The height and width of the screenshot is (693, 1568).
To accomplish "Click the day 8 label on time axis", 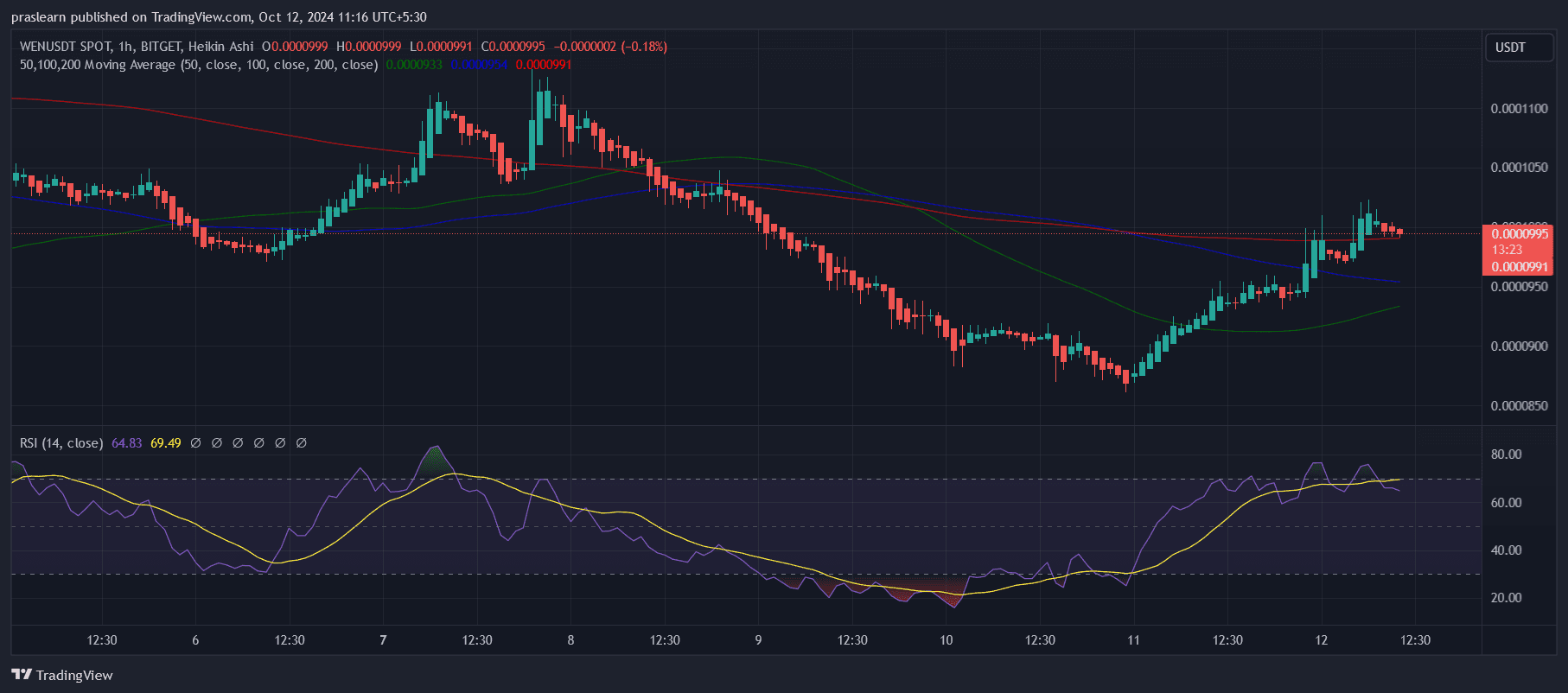I will 570,640.
